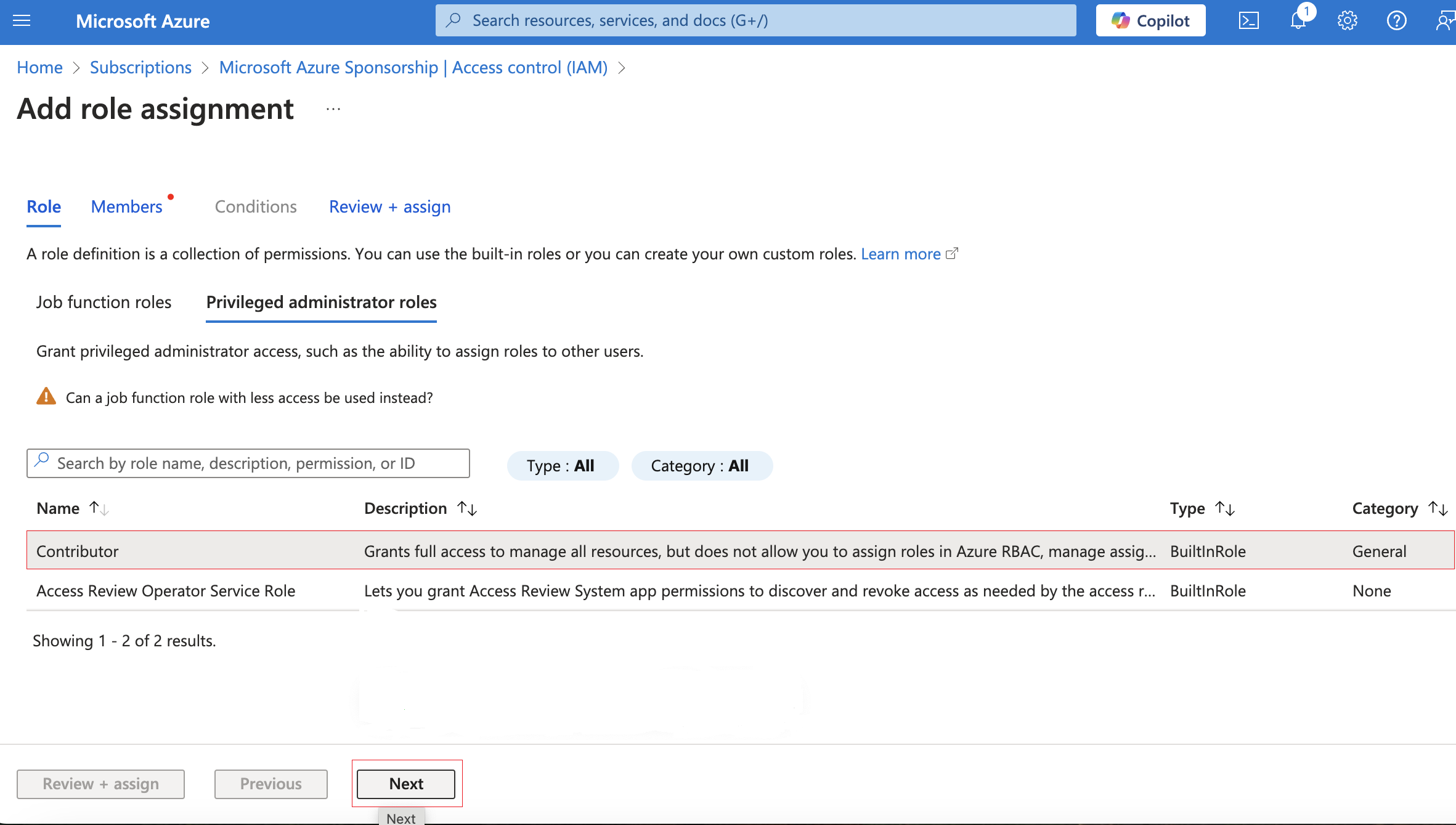Image resolution: width=1456 pixels, height=825 pixels.
Task: Open the notifications bell
Action: click(x=1298, y=21)
